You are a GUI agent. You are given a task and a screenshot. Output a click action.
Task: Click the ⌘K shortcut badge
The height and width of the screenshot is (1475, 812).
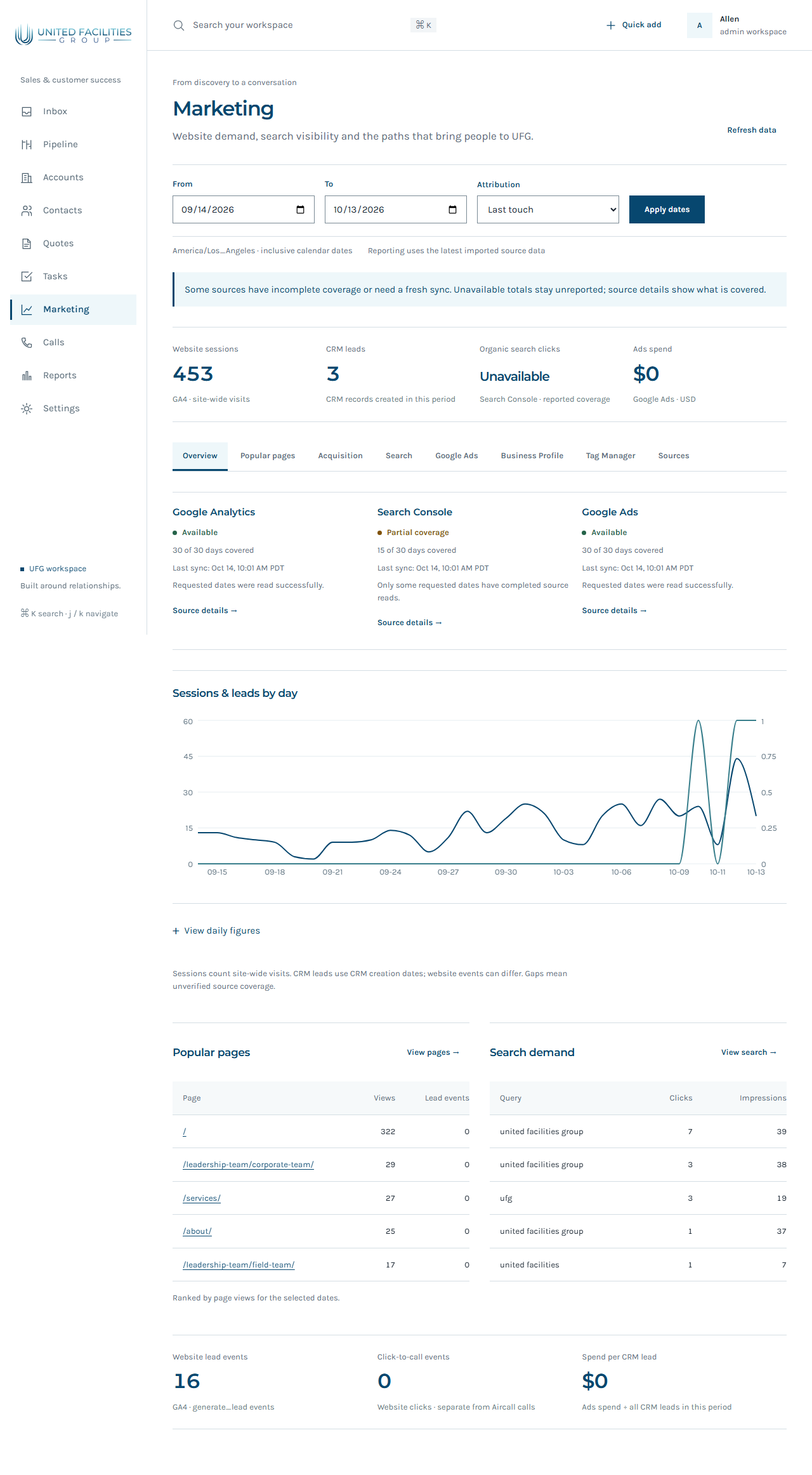tap(423, 25)
